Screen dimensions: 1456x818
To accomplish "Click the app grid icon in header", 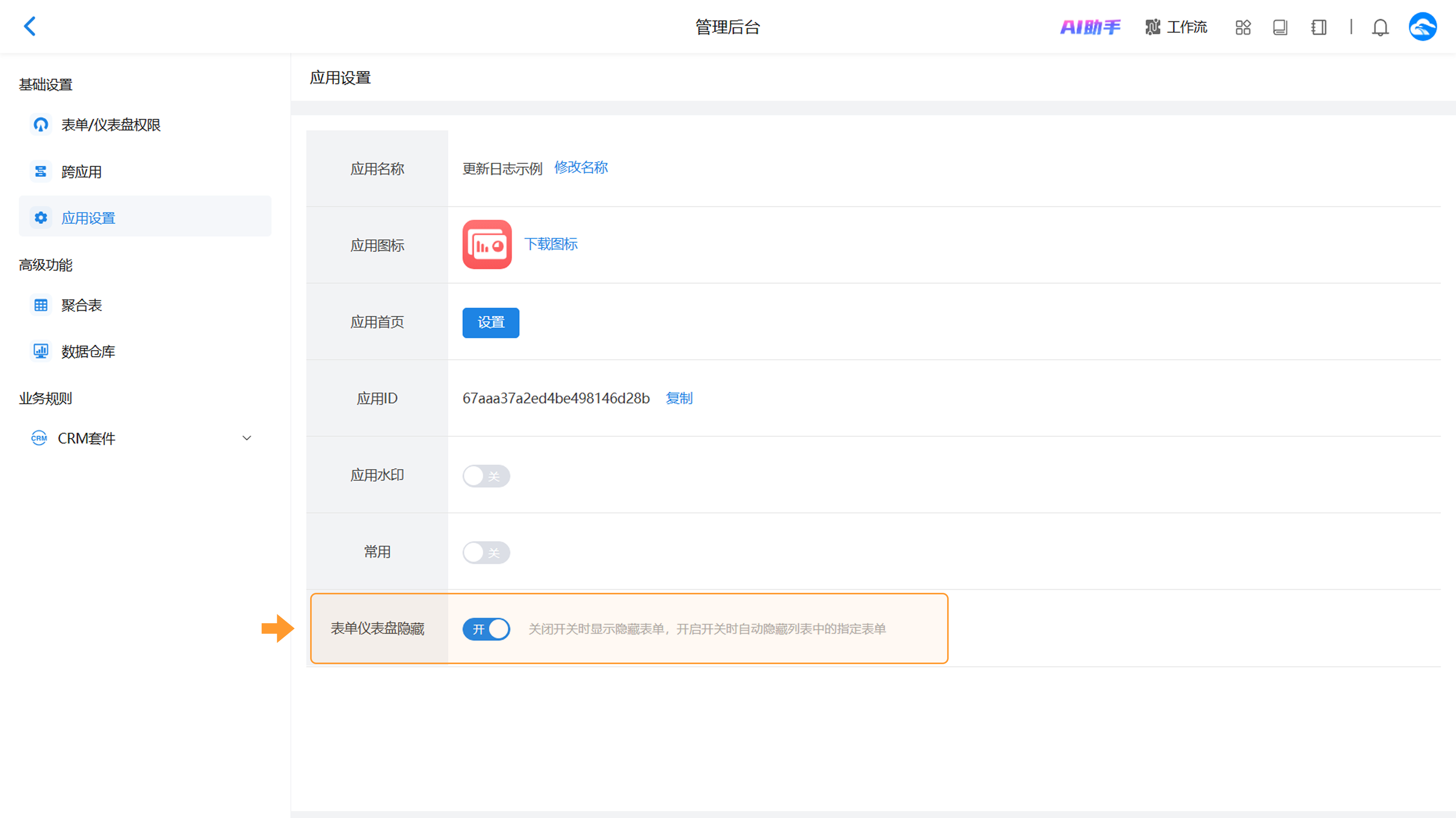I will [1243, 27].
